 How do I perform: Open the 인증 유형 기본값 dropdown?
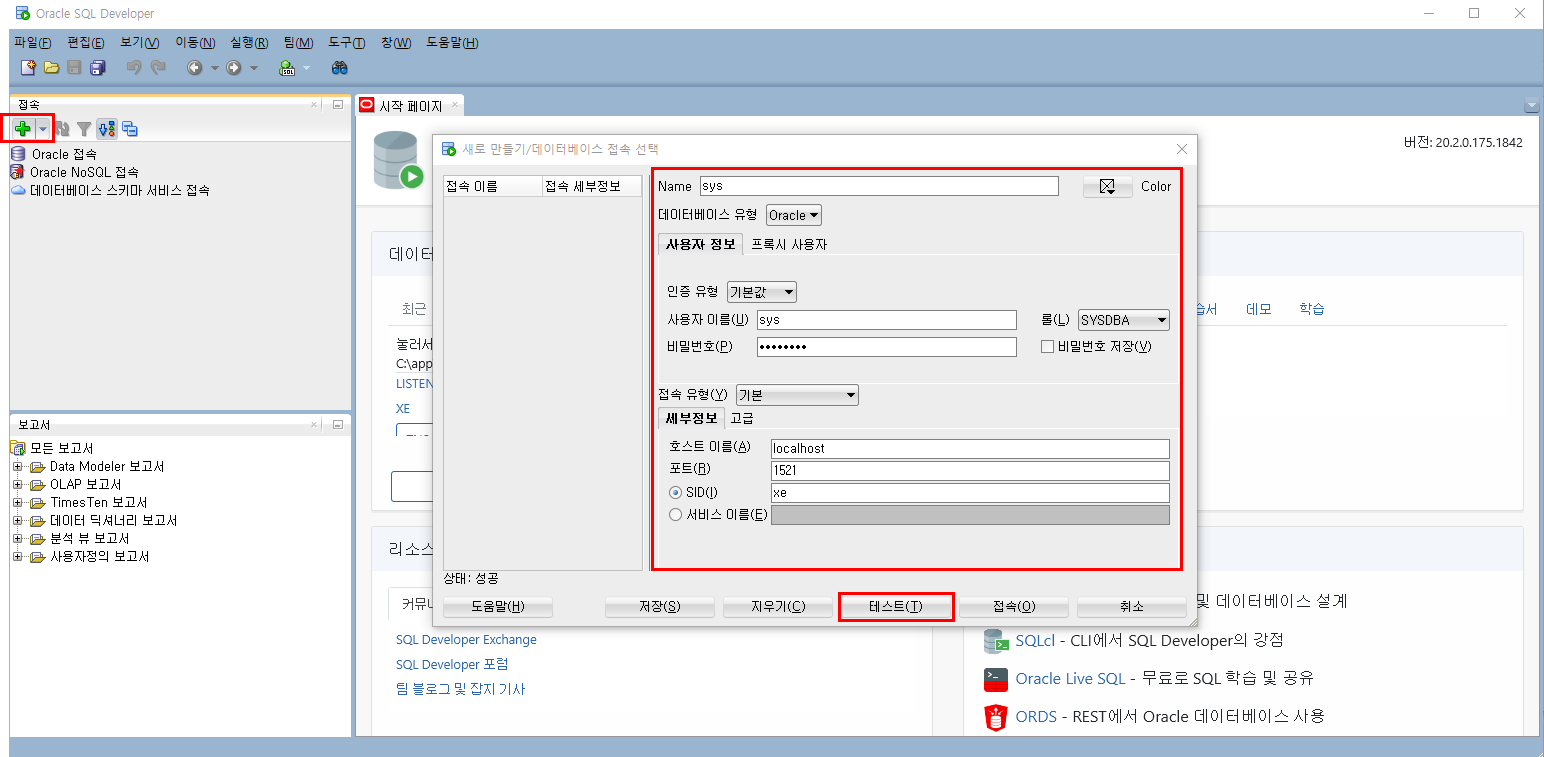click(x=762, y=292)
